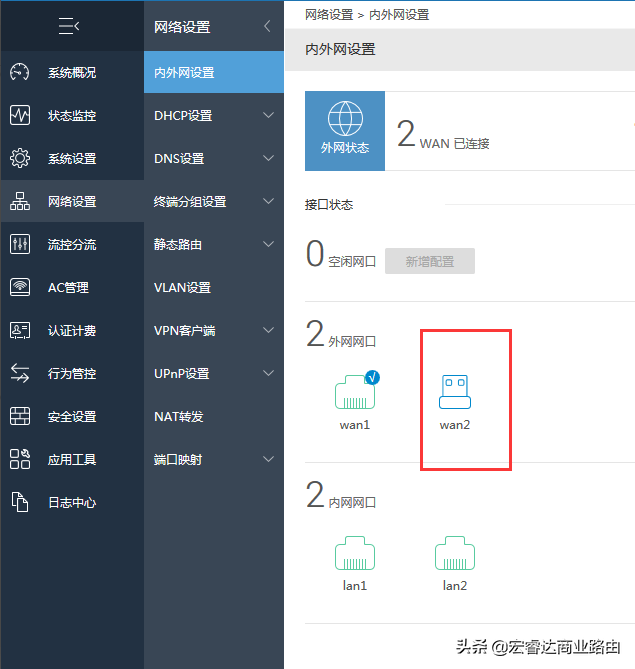Go to 系统概况 section
635x669 pixels.
tap(72, 73)
